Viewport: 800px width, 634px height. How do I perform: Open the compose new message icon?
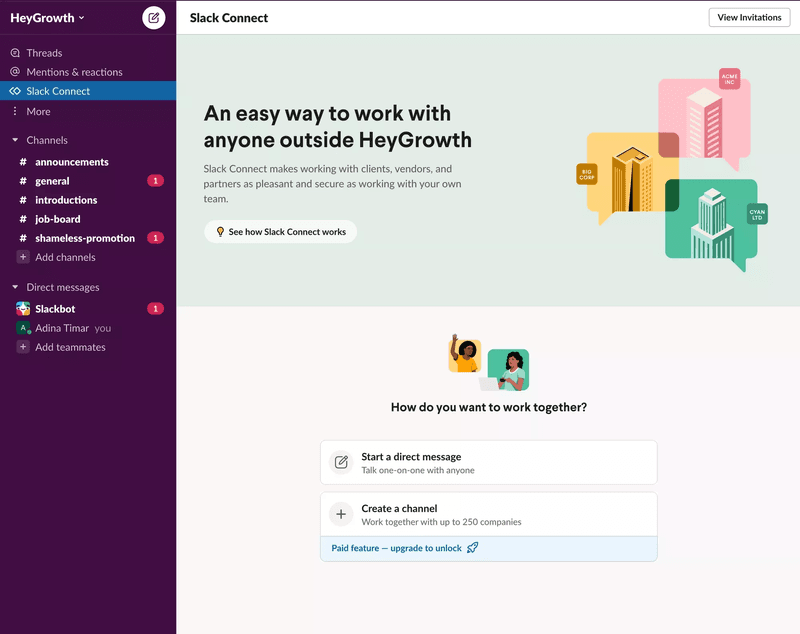point(153,17)
